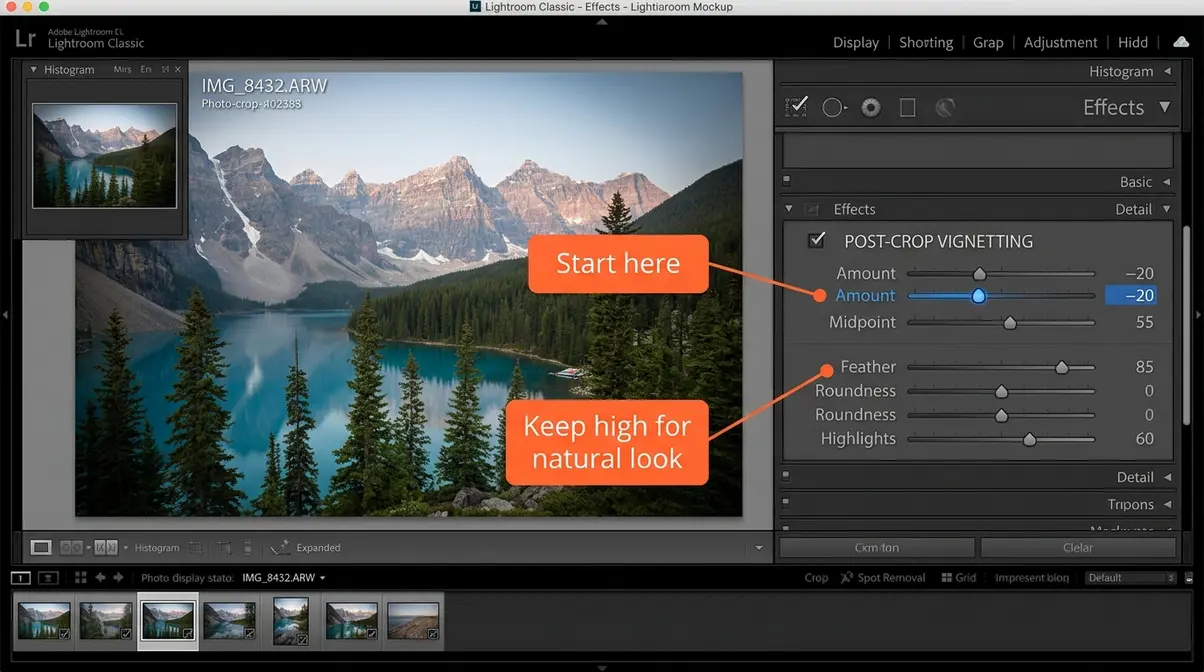Click the Clelar button
The image size is (1204, 672).
click(x=1078, y=547)
